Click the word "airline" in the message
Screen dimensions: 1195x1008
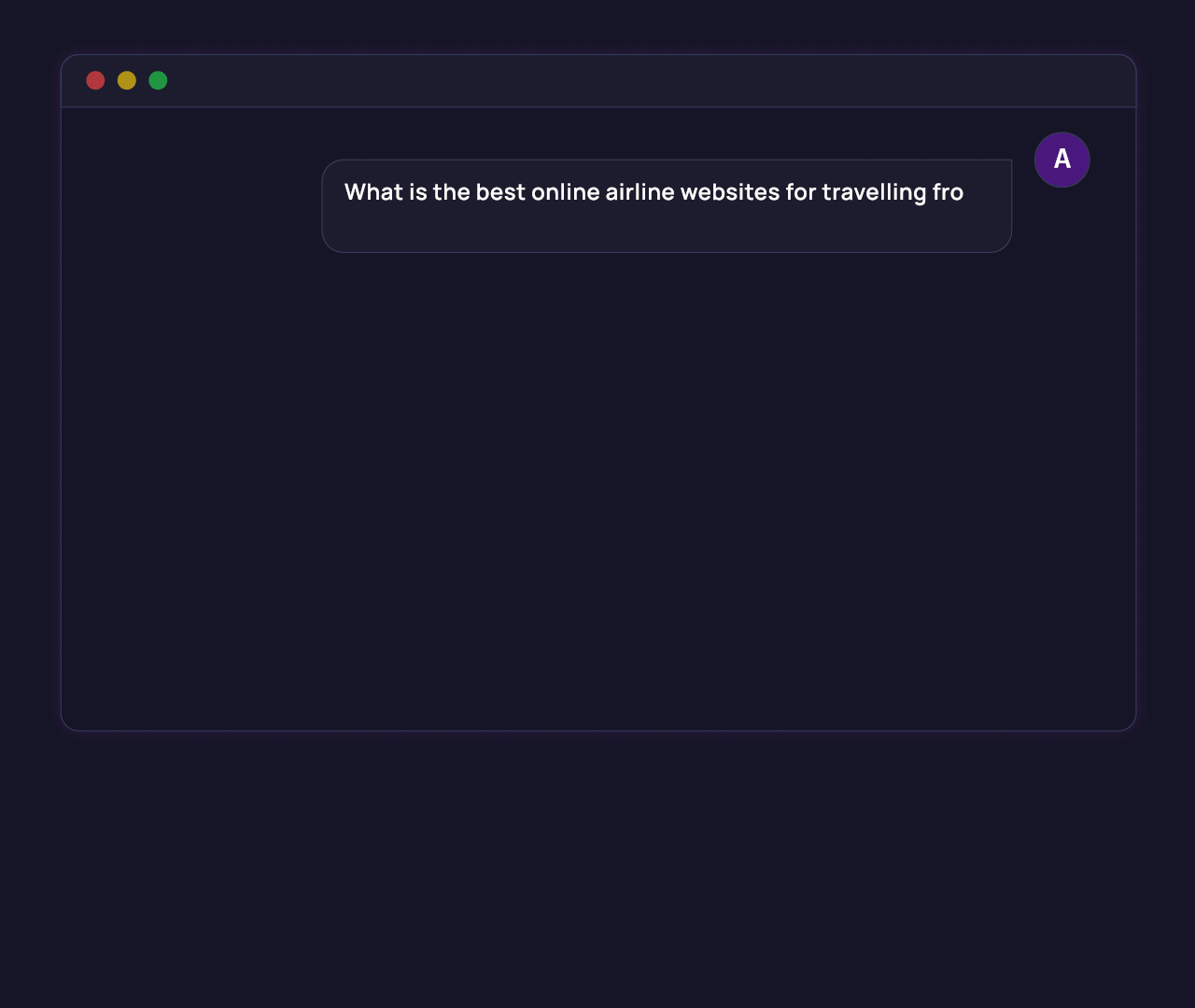point(640,192)
